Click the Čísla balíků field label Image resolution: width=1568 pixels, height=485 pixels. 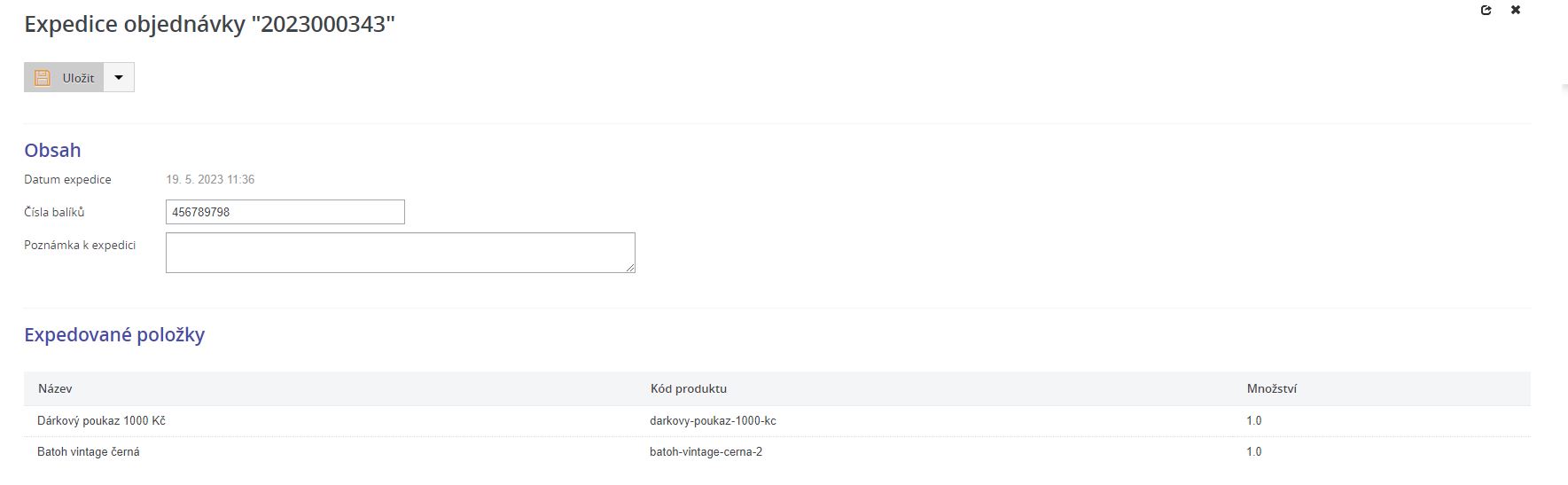point(54,213)
